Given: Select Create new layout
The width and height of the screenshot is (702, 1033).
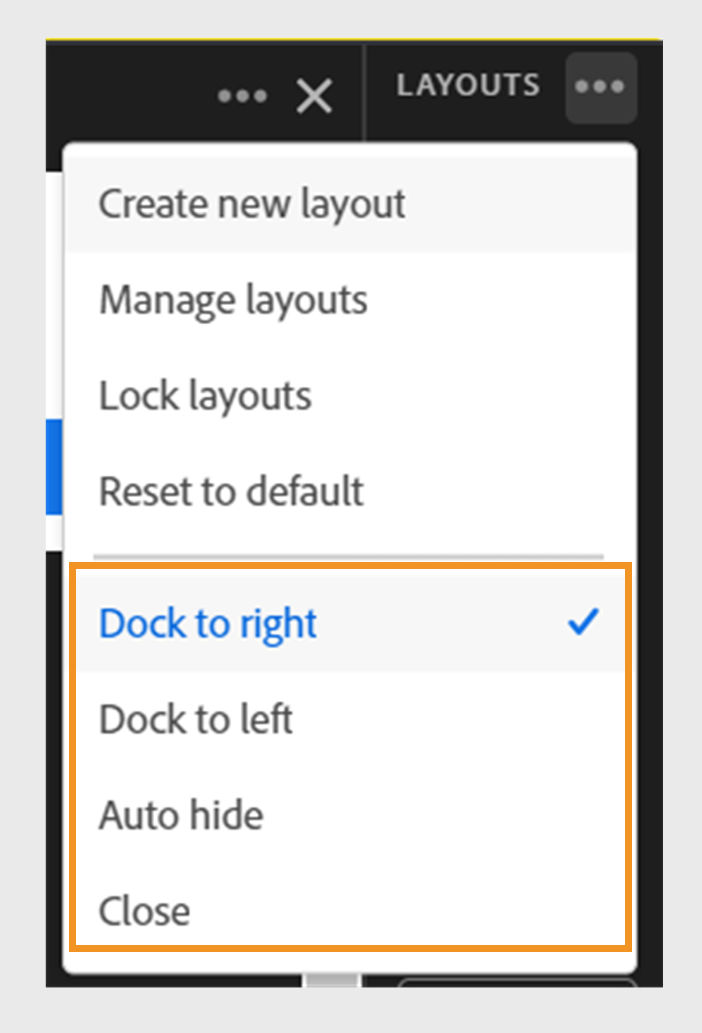Looking at the screenshot, I should pyautogui.click(x=251, y=203).
